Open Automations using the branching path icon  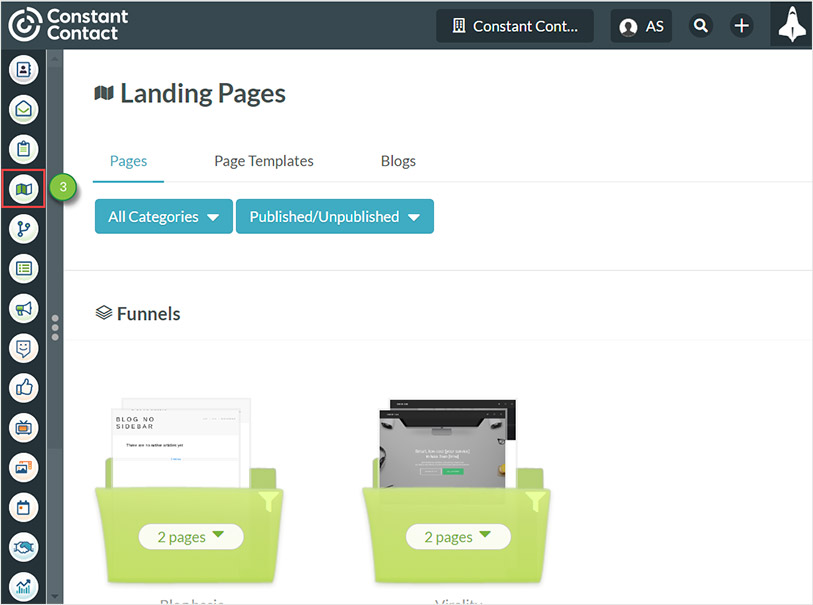tap(24, 228)
